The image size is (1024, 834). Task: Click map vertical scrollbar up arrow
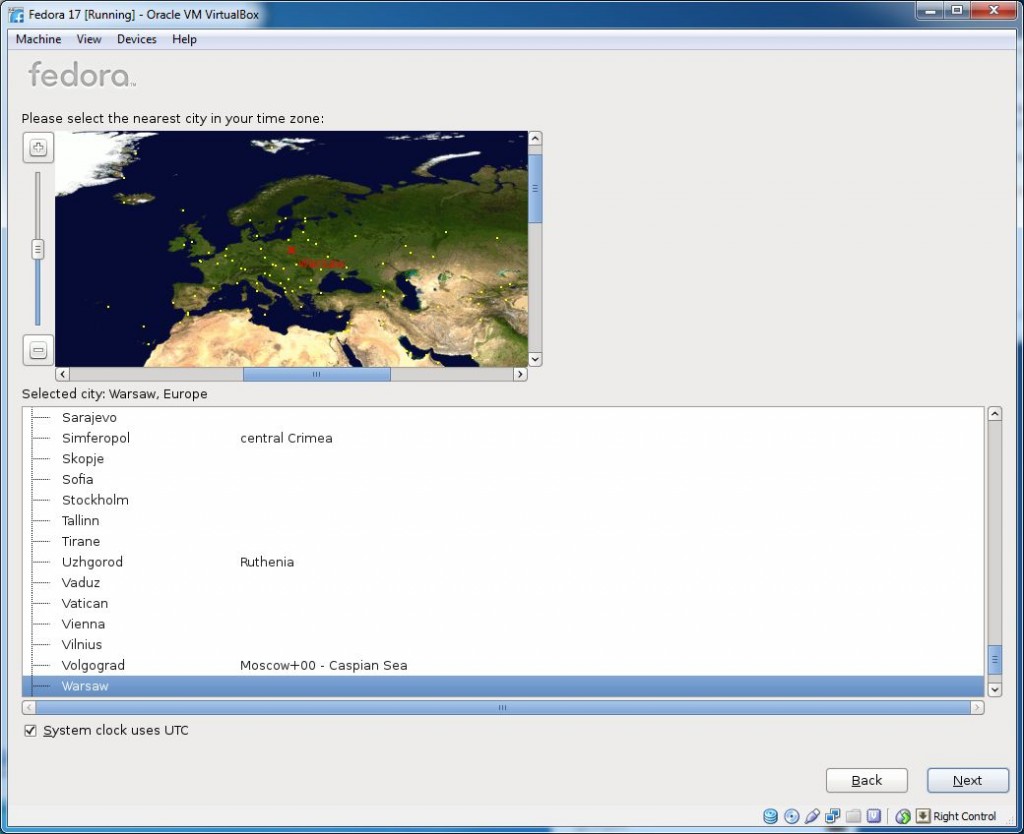[535, 138]
